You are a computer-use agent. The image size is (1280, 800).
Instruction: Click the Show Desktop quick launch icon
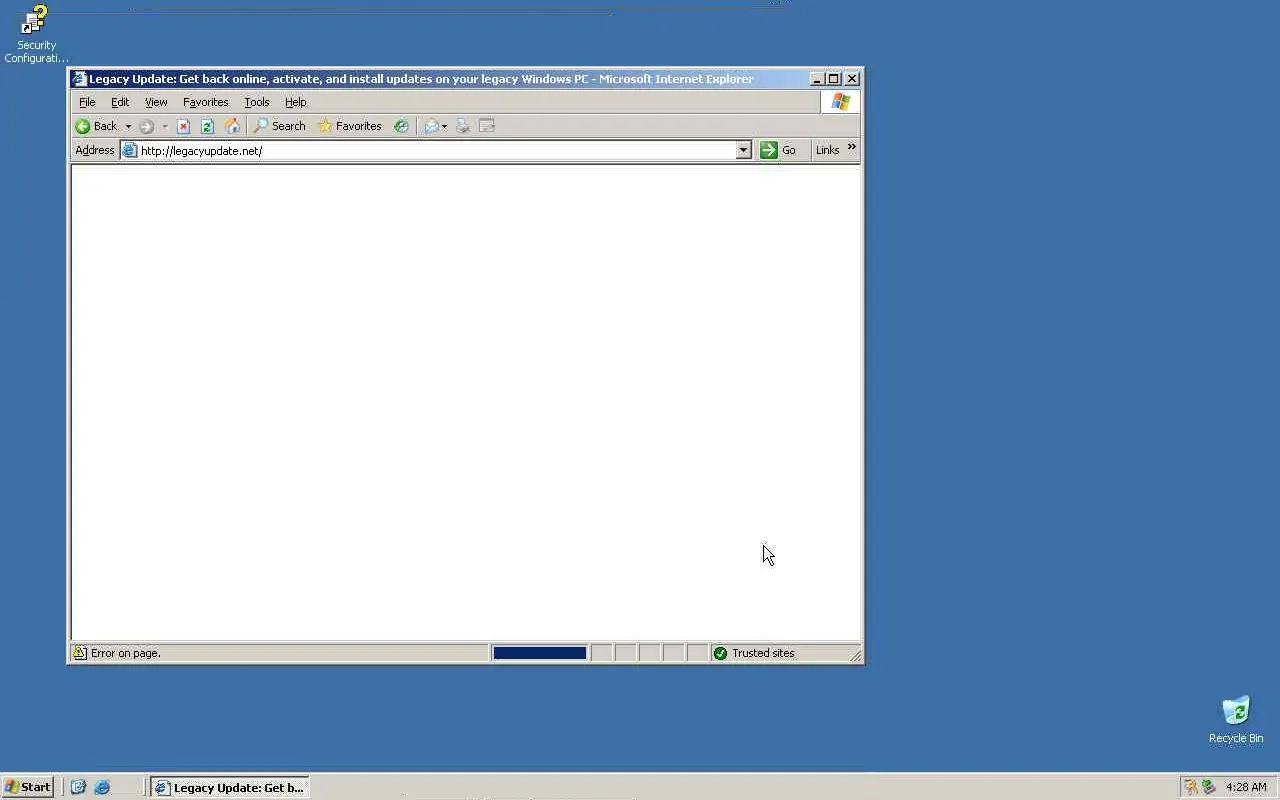pos(78,787)
